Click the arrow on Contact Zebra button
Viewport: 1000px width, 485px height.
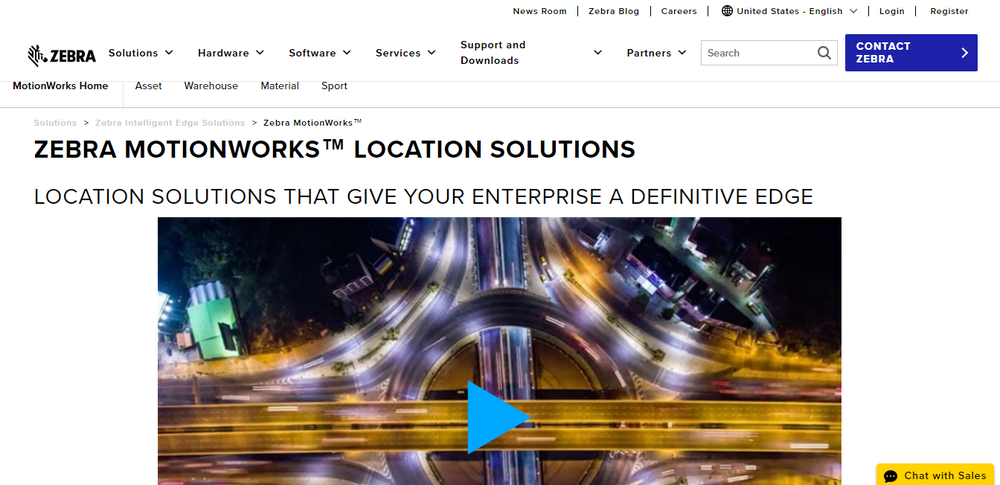point(964,53)
